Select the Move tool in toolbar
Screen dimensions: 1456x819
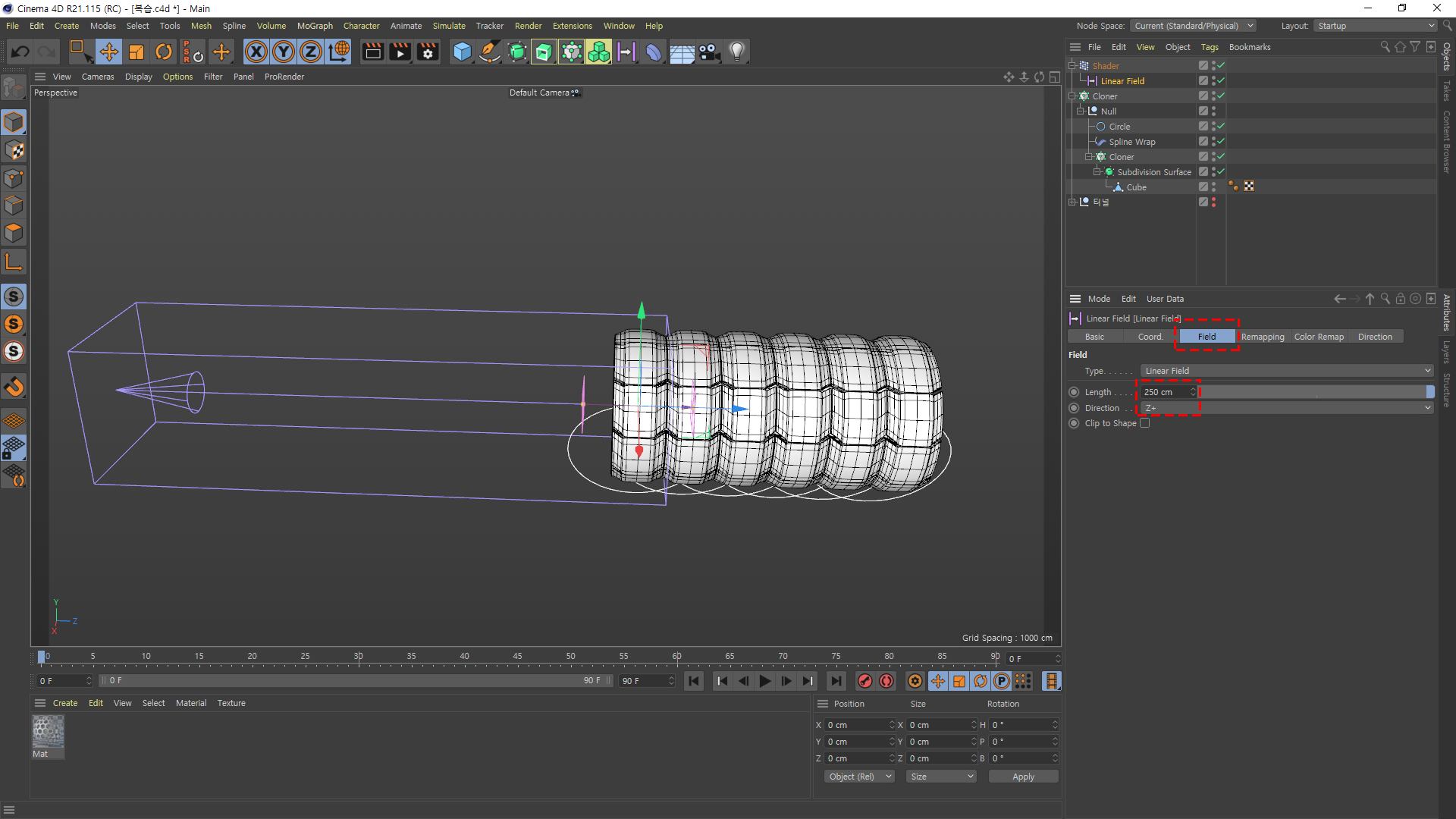tap(108, 52)
